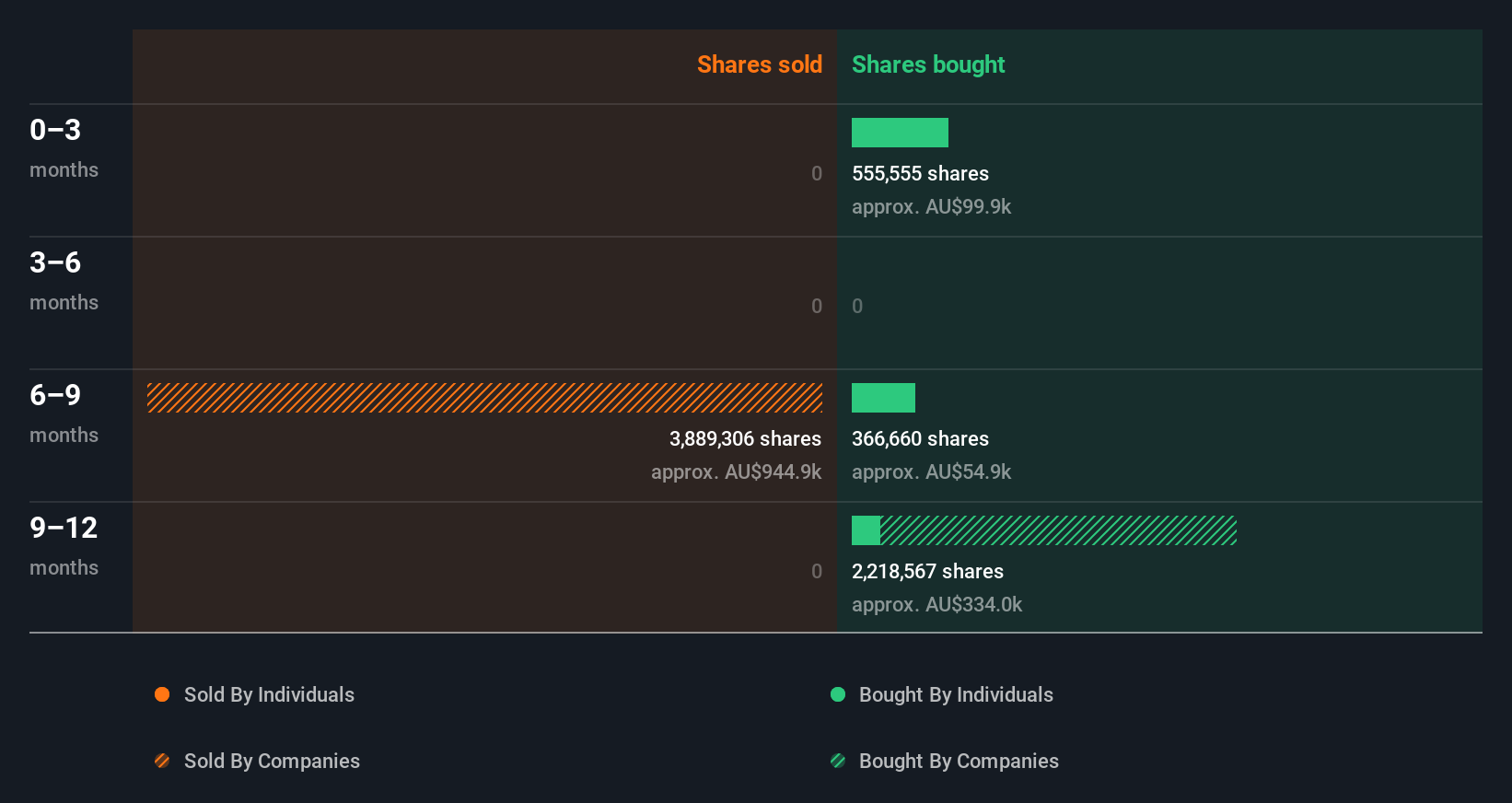1512x803 pixels.
Task: Click the approx. AU$334.0k value
Action: pyautogui.click(x=936, y=605)
